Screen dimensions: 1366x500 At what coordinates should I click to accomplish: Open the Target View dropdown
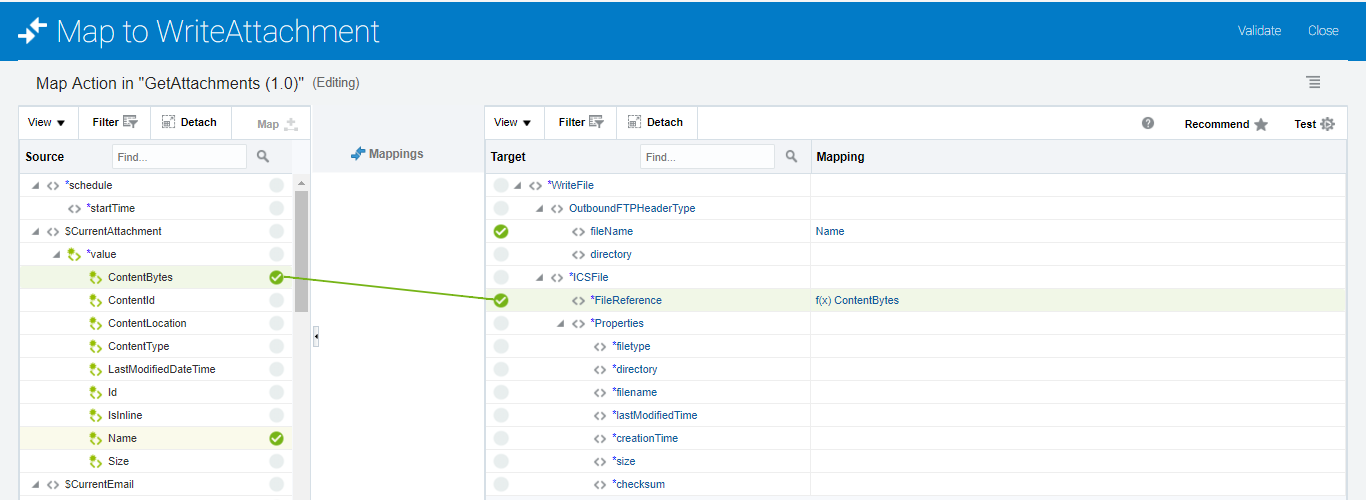pos(513,123)
